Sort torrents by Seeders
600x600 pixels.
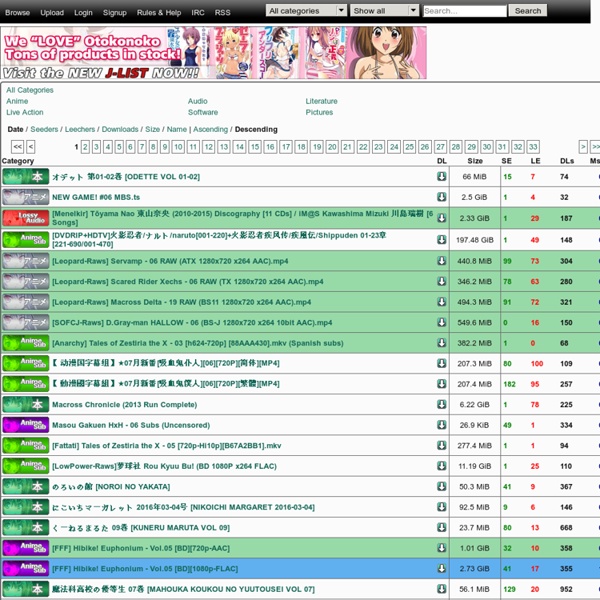tap(44, 129)
